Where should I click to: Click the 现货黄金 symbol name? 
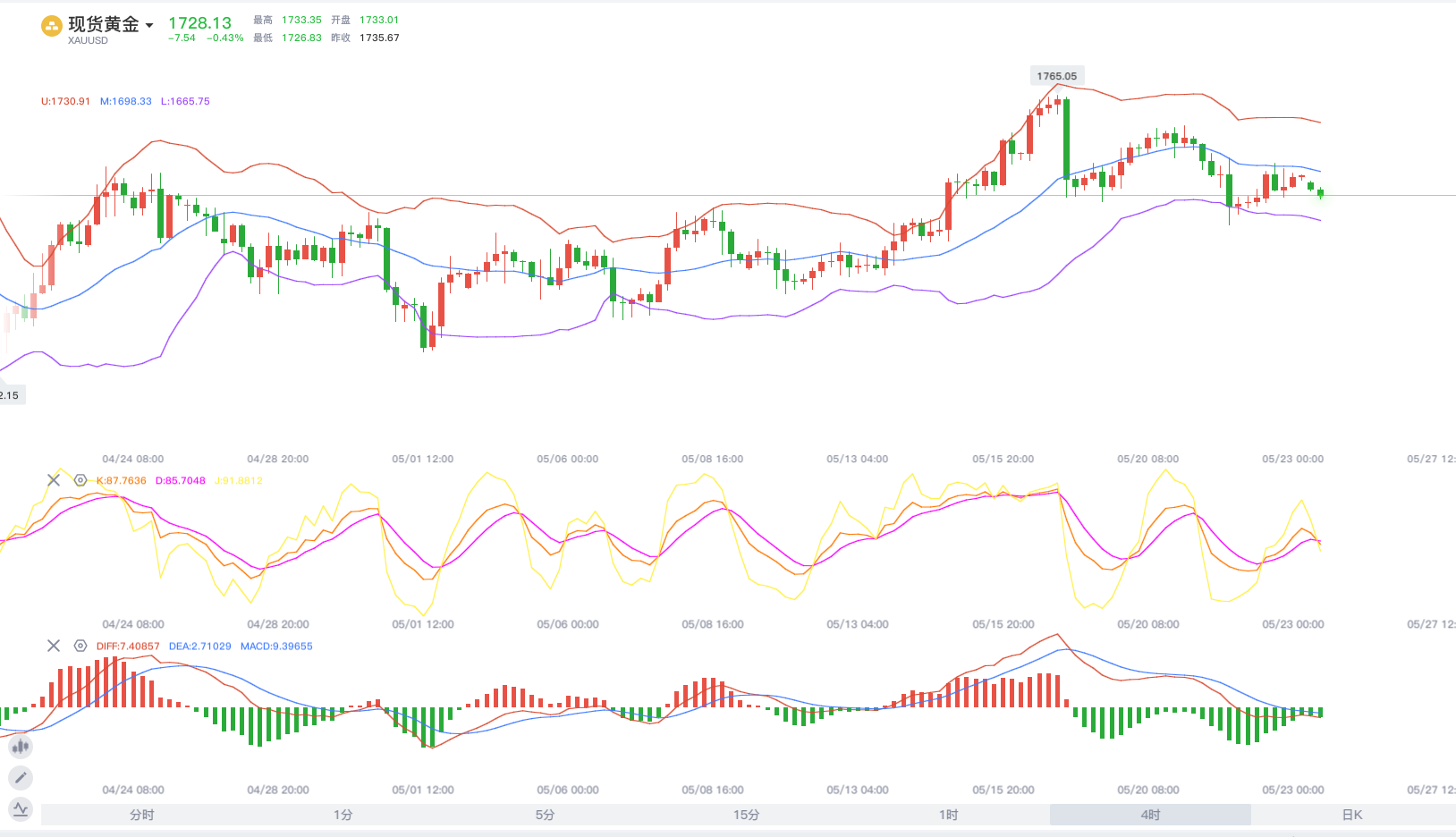click(104, 24)
